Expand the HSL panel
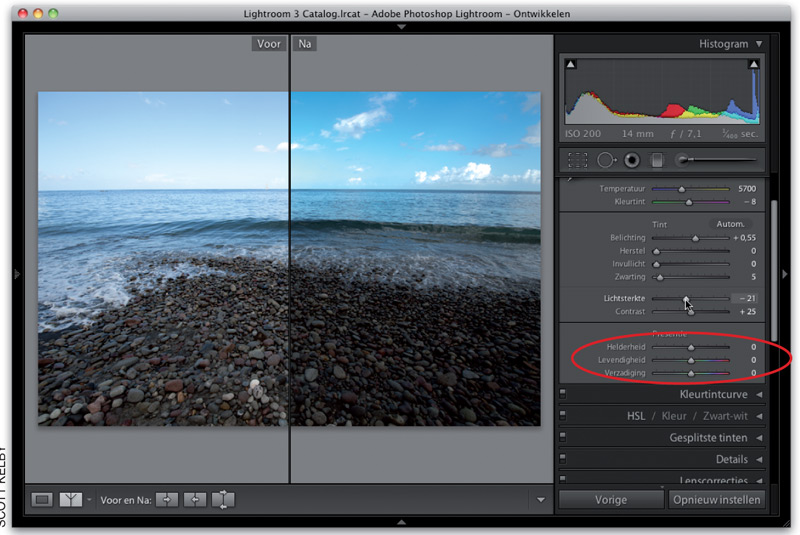 (x=759, y=416)
